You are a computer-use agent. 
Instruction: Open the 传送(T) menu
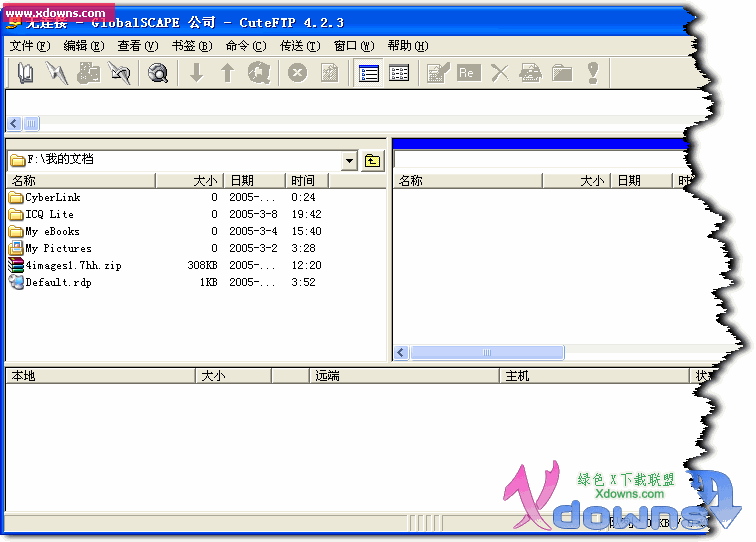(x=300, y=46)
